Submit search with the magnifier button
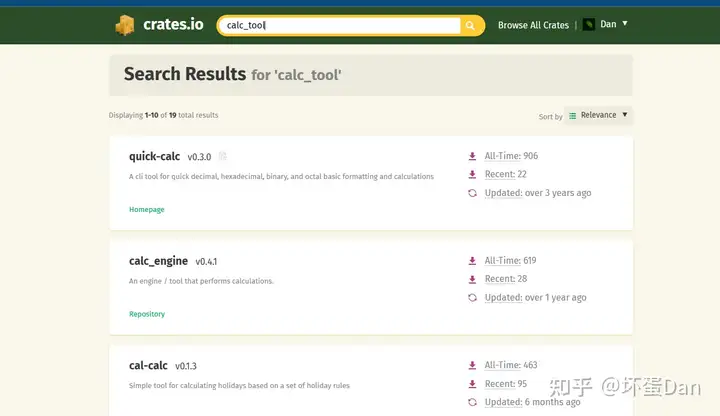 (x=471, y=26)
